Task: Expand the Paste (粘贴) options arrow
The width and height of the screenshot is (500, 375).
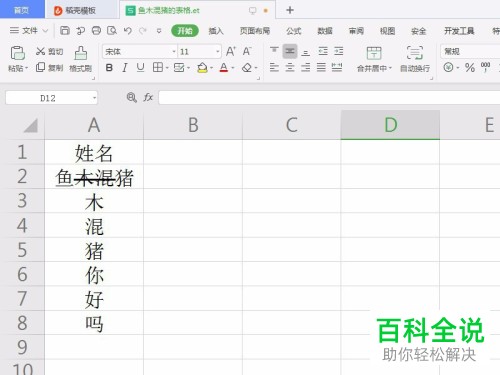Action: [x=26, y=68]
